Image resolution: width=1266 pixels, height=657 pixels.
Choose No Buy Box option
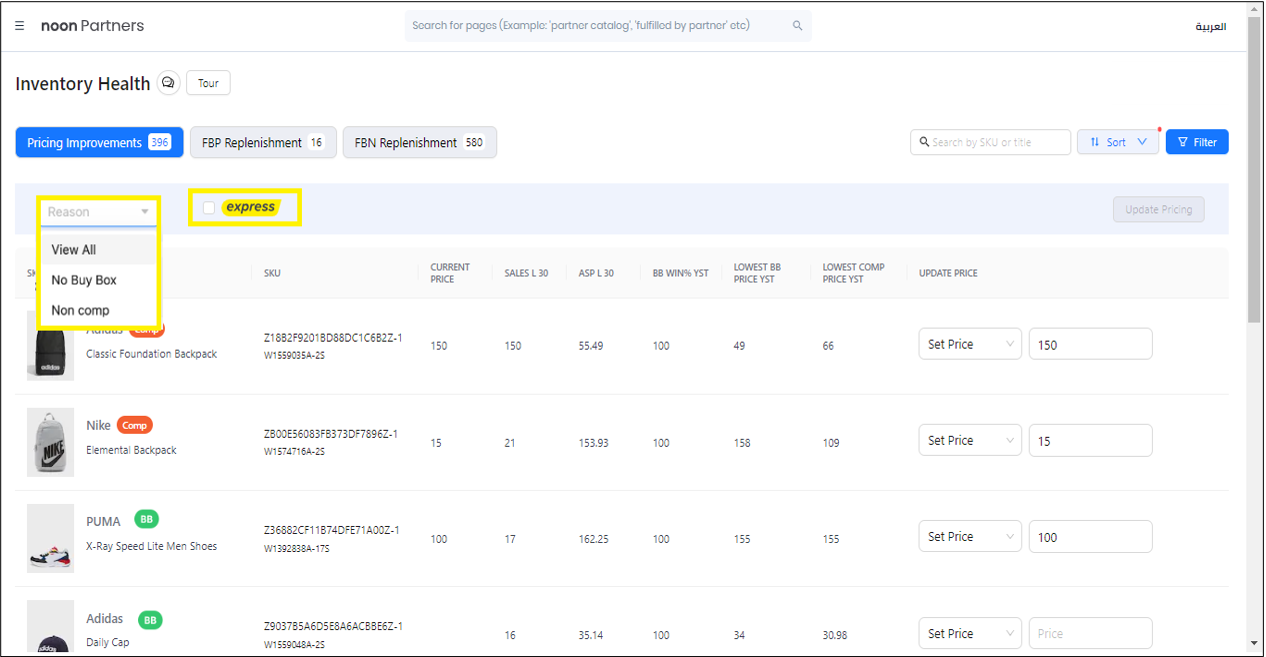coord(98,280)
